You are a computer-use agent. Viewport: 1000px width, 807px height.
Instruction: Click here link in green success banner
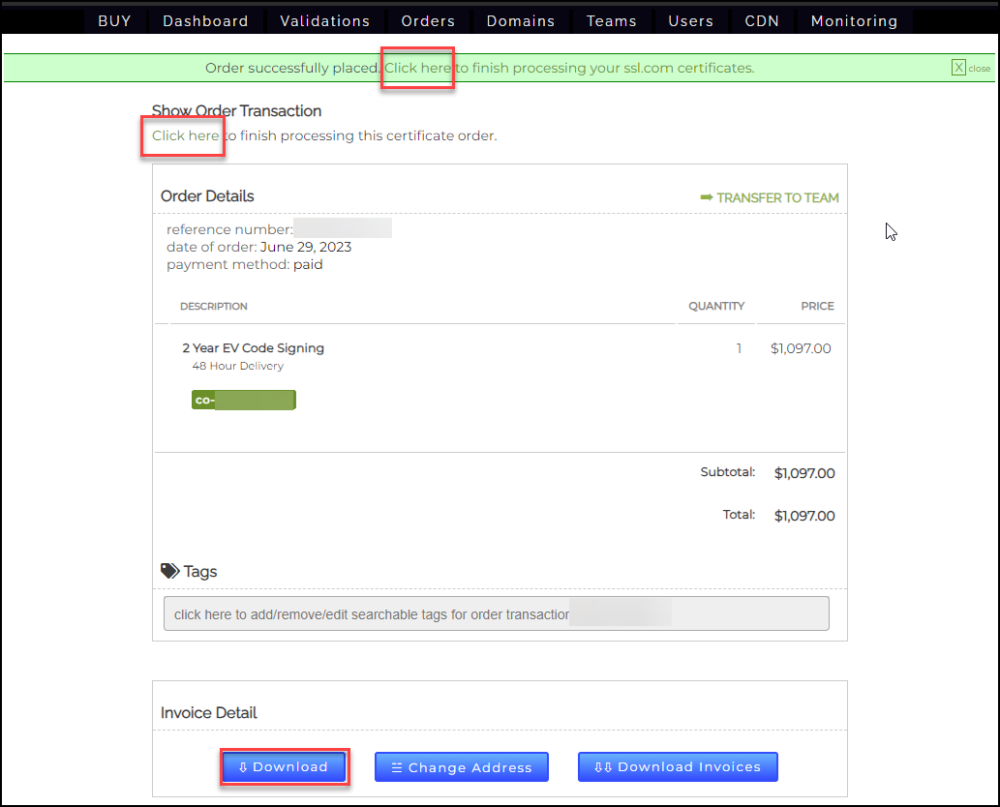click(418, 68)
